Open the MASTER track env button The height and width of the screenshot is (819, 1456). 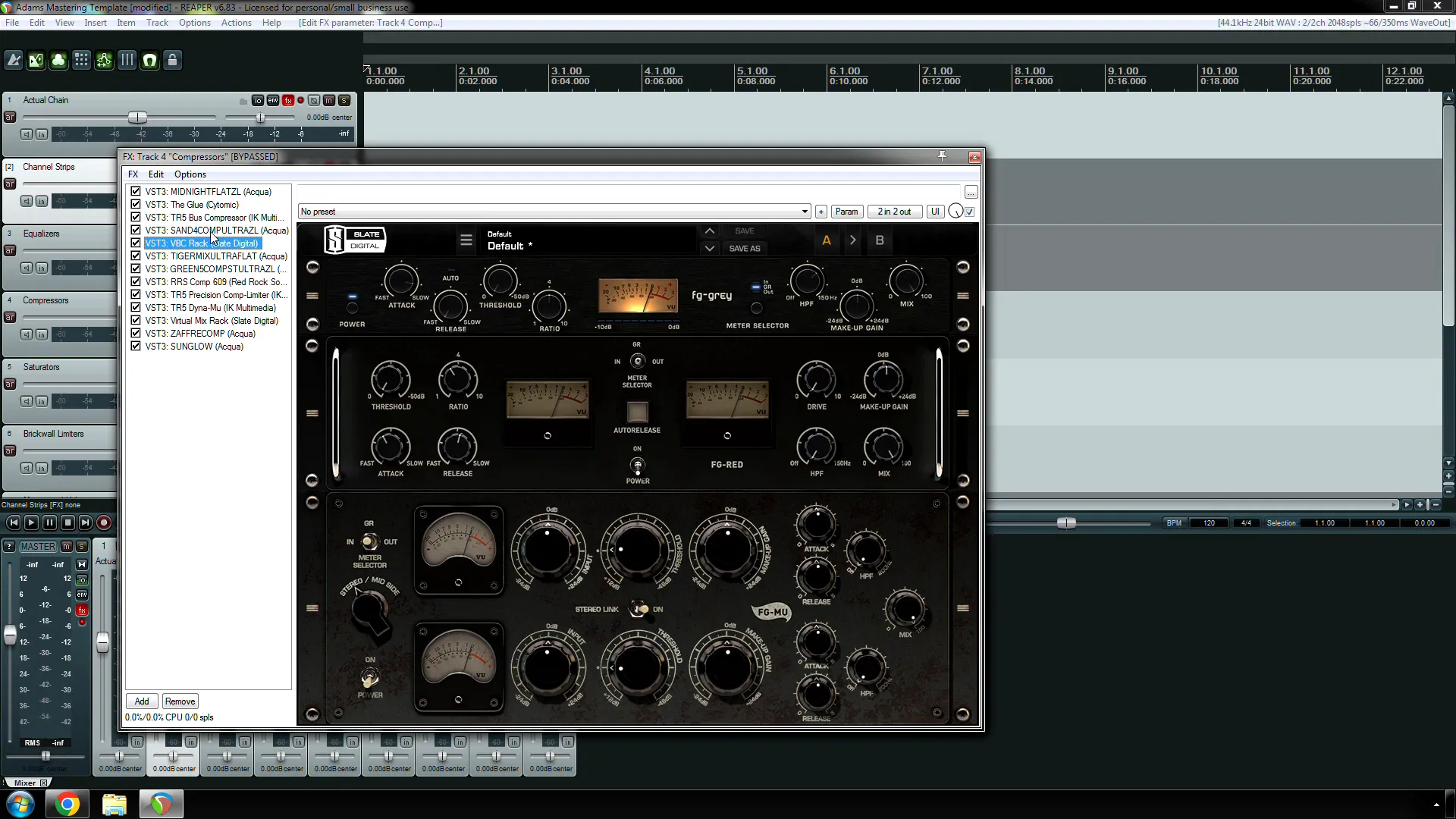pos(82,595)
